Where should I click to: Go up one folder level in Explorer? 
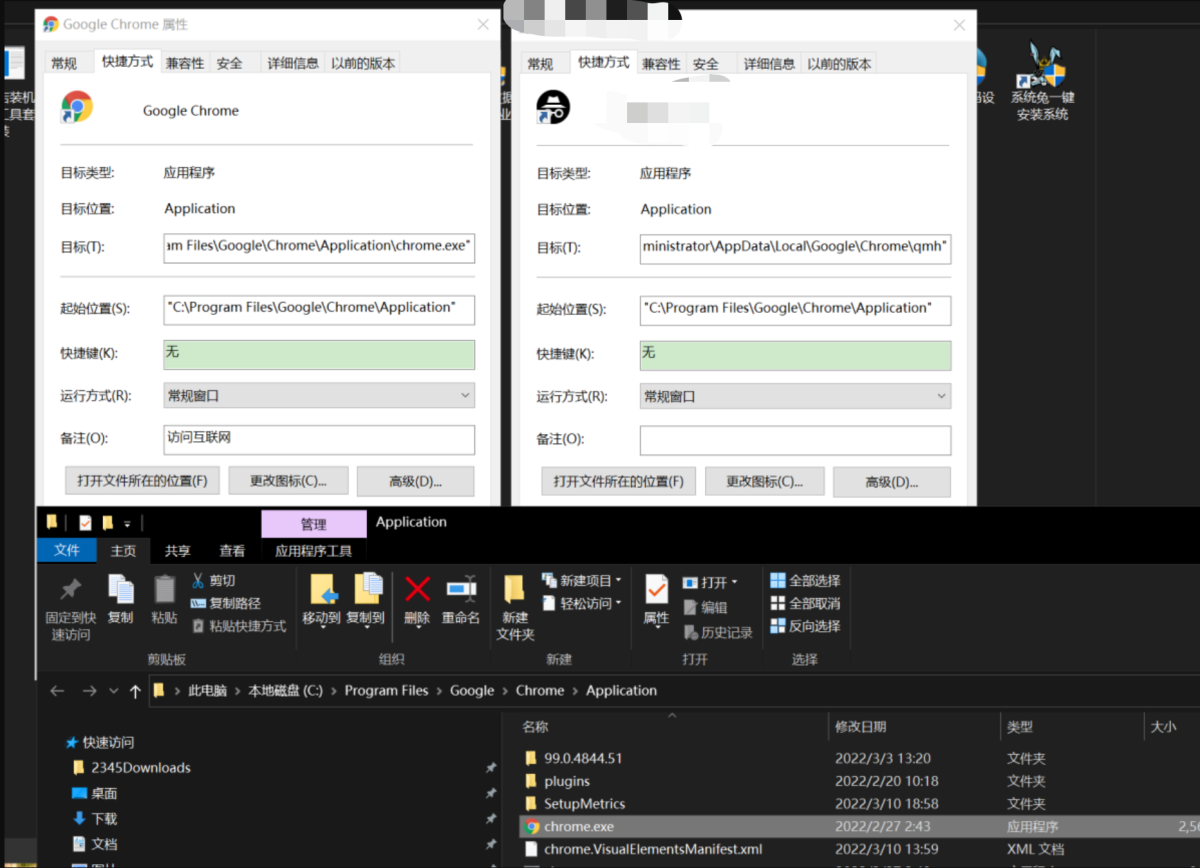click(x=135, y=691)
